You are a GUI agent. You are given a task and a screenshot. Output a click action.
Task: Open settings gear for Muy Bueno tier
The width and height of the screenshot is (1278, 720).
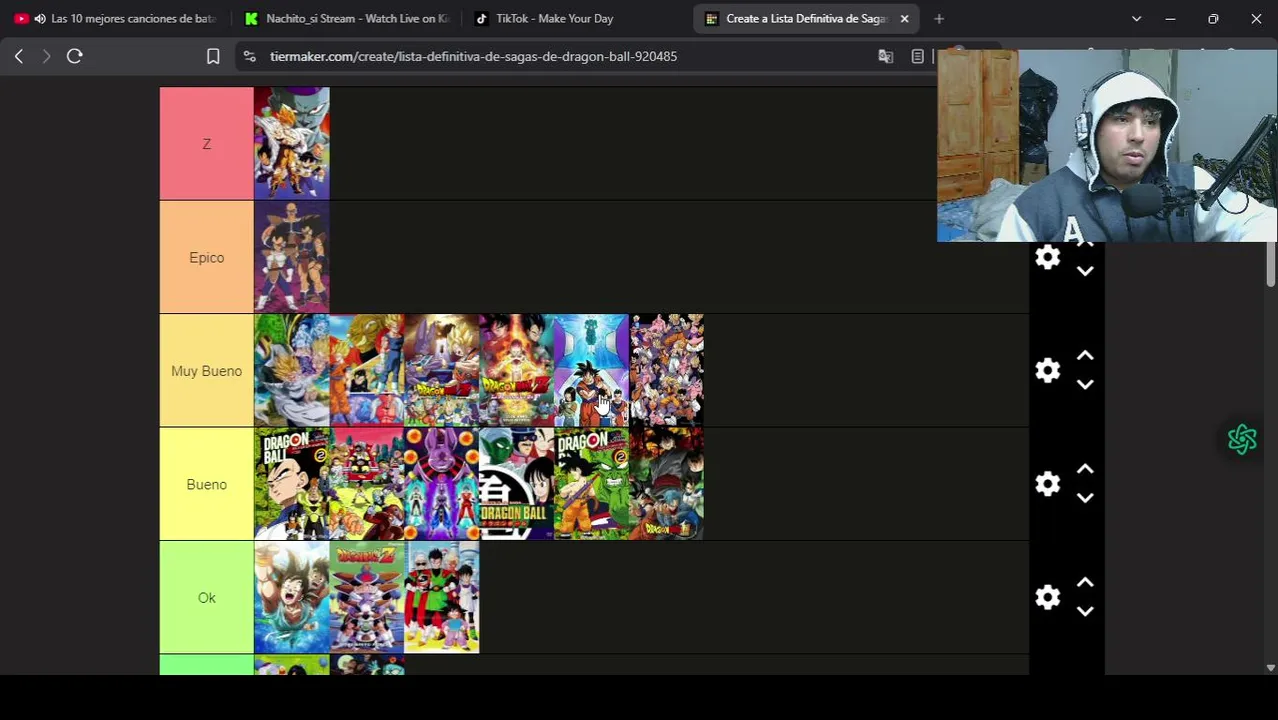click(1047, 371)
